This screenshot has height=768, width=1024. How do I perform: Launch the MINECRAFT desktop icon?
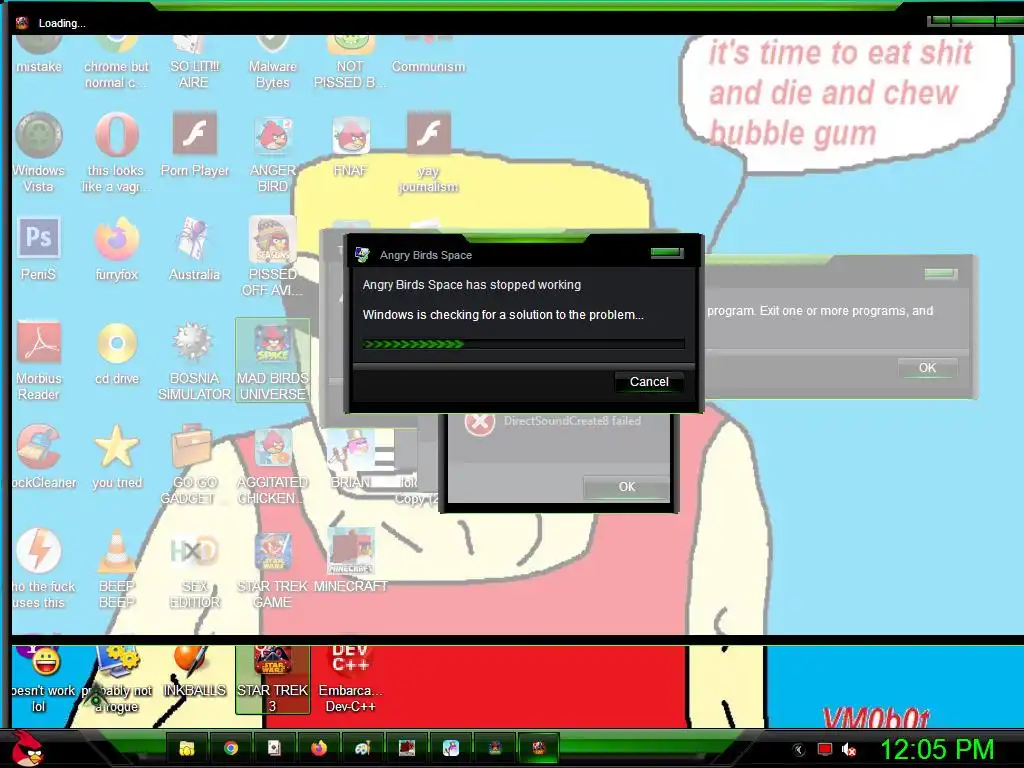pos(351,560)
